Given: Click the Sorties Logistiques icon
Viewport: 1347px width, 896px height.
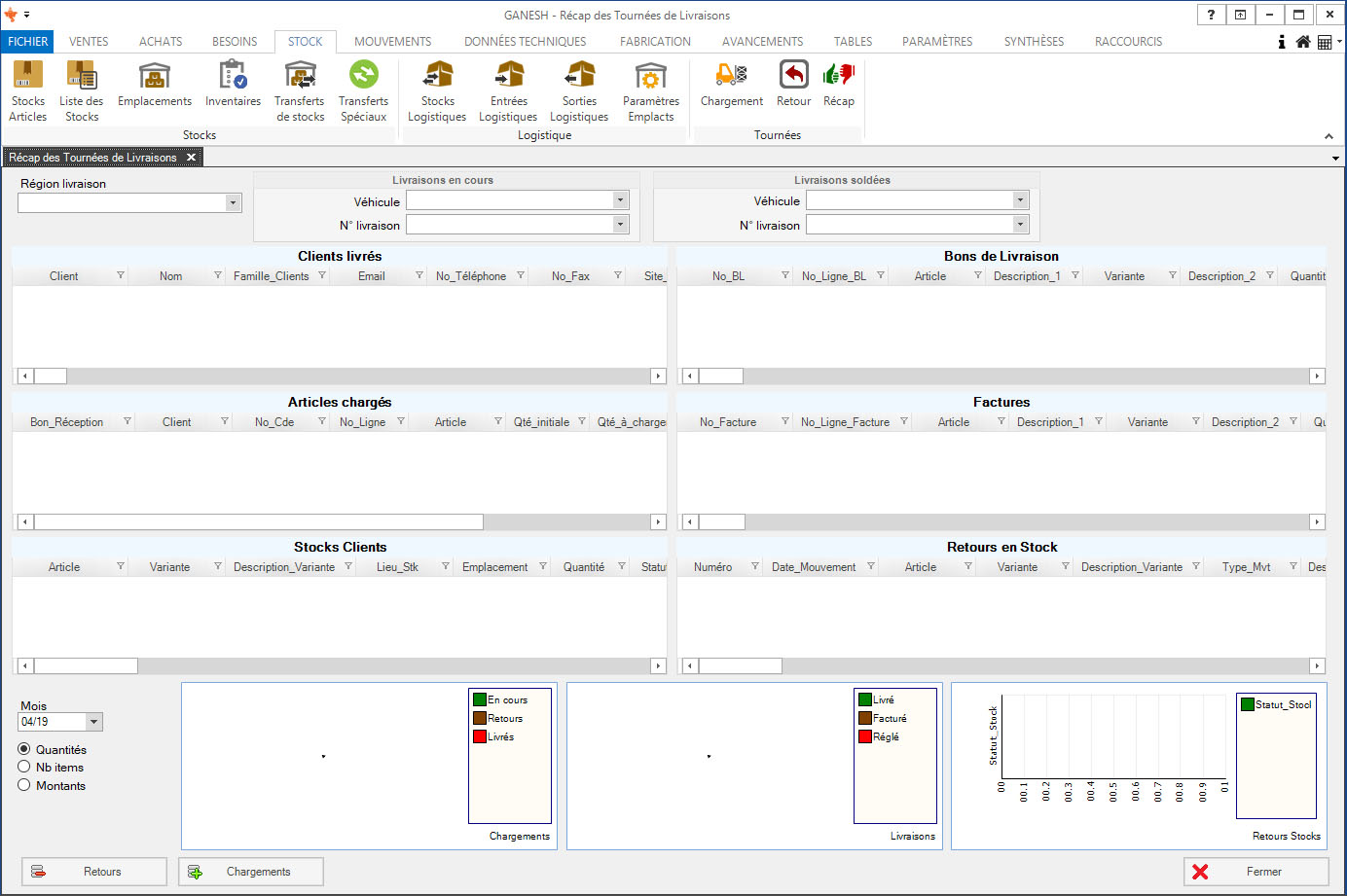Looking at the screenshot, I should (579, 76).
